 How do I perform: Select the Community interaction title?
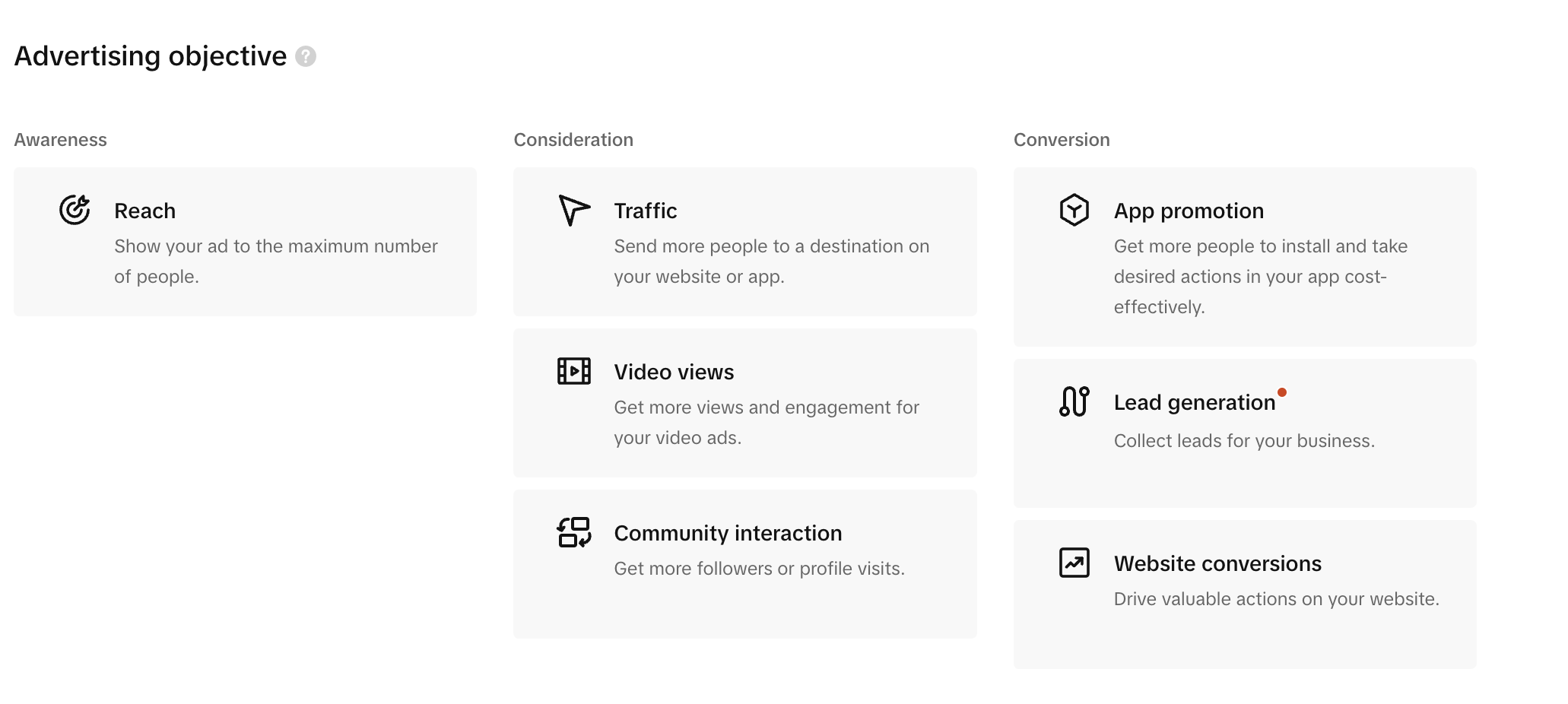(x=728, y=533)
